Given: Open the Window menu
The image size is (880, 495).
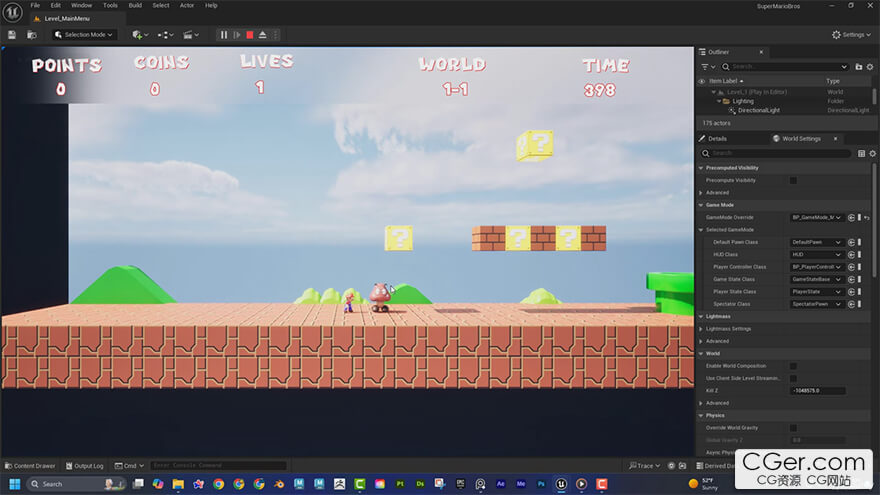Looking at the screenshot, I should pyautogui.click(x=81, y=6).
